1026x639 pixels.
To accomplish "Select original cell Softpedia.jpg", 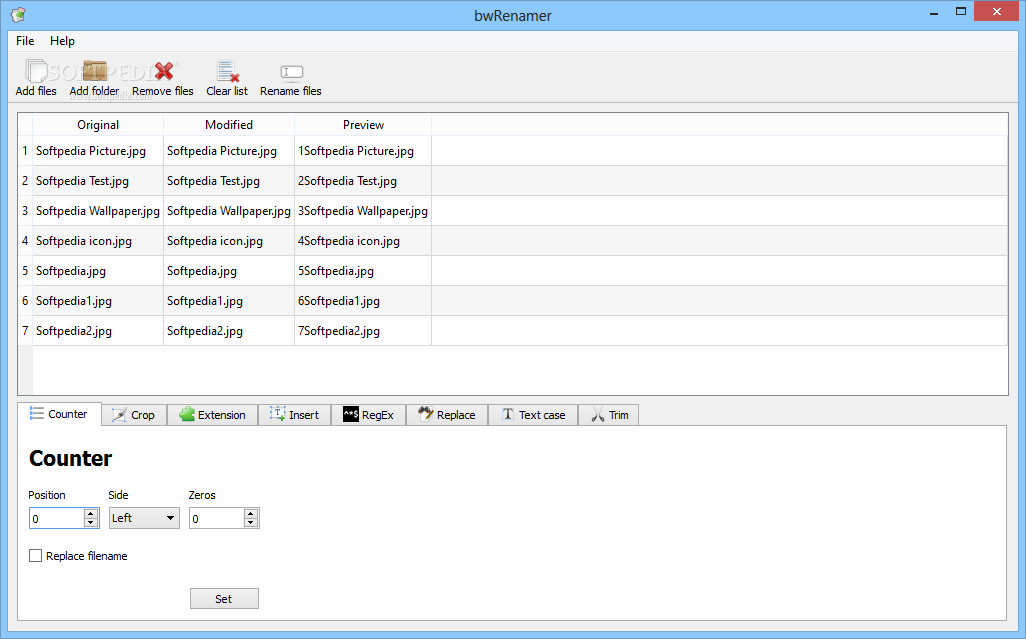I will (x=98, y=271).
